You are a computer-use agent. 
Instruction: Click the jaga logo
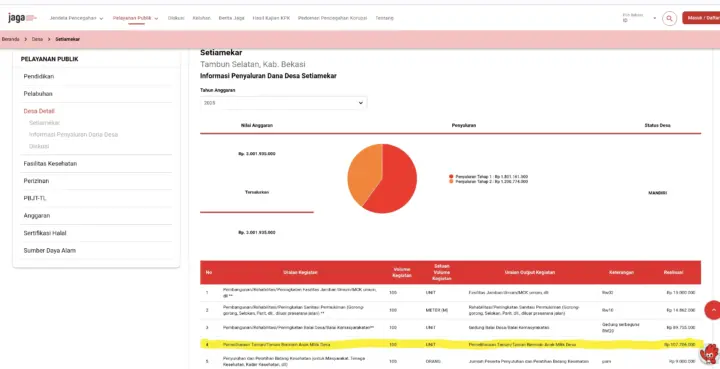click(22, 18)
